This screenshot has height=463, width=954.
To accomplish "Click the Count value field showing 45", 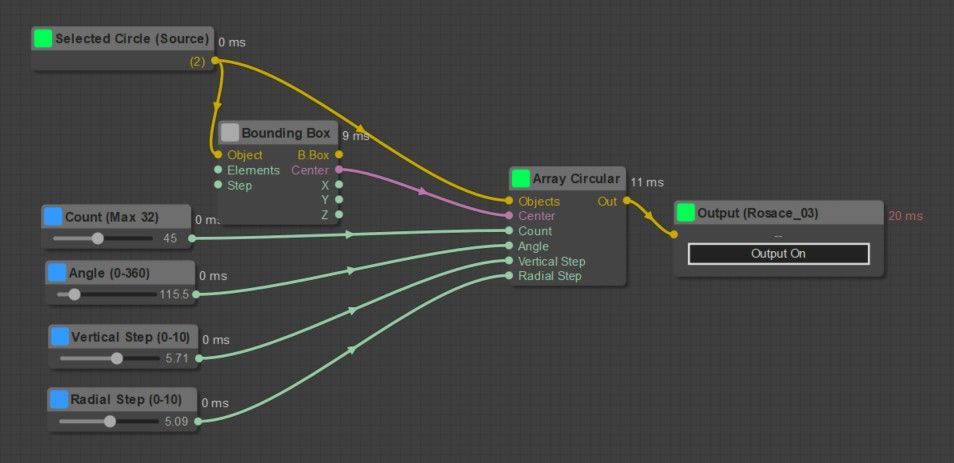I will tap(170, 238).
